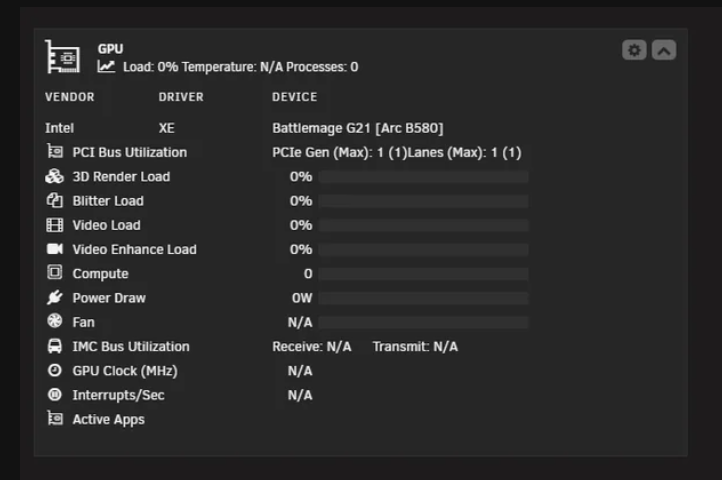Click the 3D Render Load progress bar

click(424, 176)
